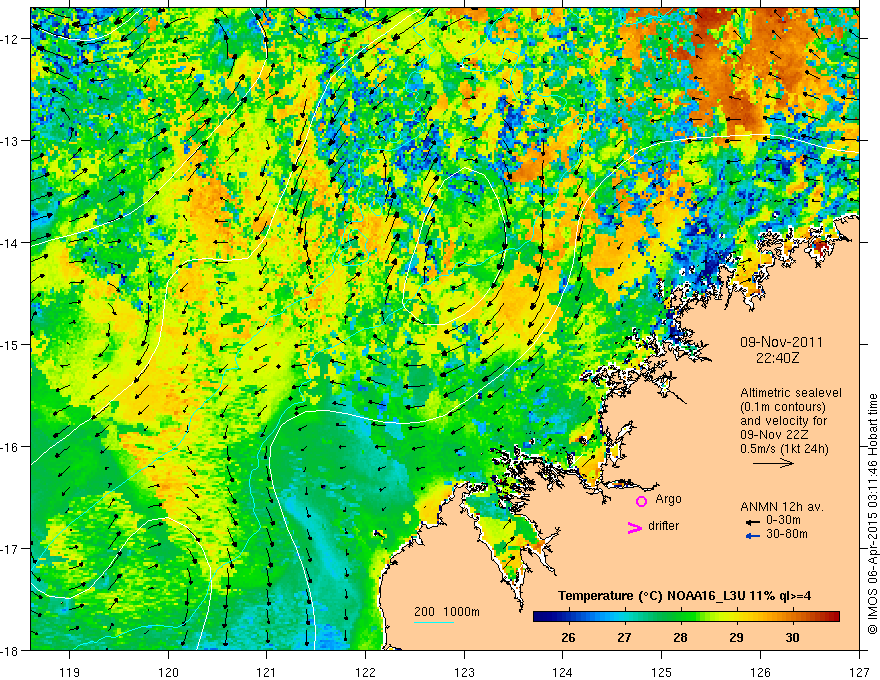This screenshot has width=880, height=680.
Task: Click the 0.5m/s velocity scale arrow
Action: coord(773,463)
